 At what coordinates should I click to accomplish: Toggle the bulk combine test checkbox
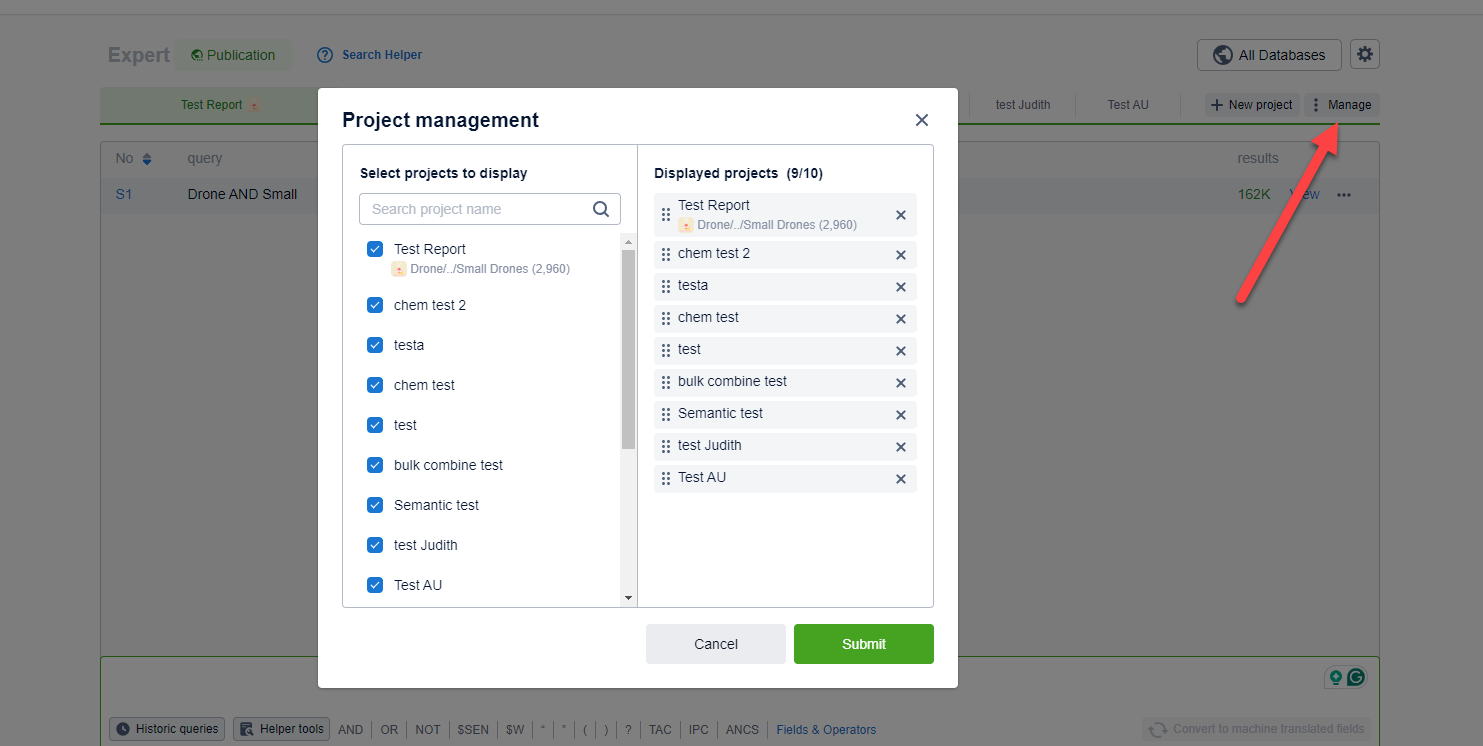(375, 465)
